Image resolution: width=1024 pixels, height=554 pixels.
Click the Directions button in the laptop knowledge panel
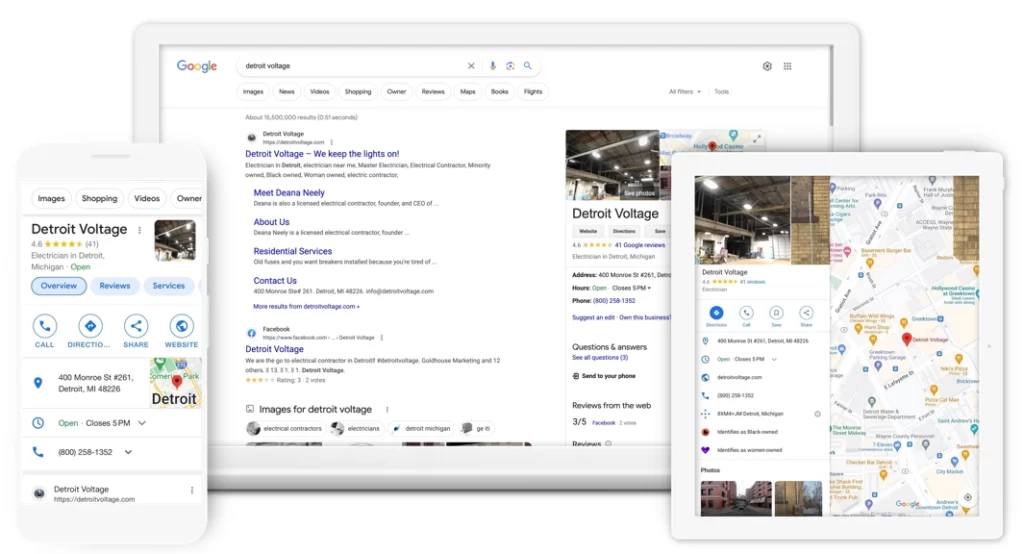[624, 231]
